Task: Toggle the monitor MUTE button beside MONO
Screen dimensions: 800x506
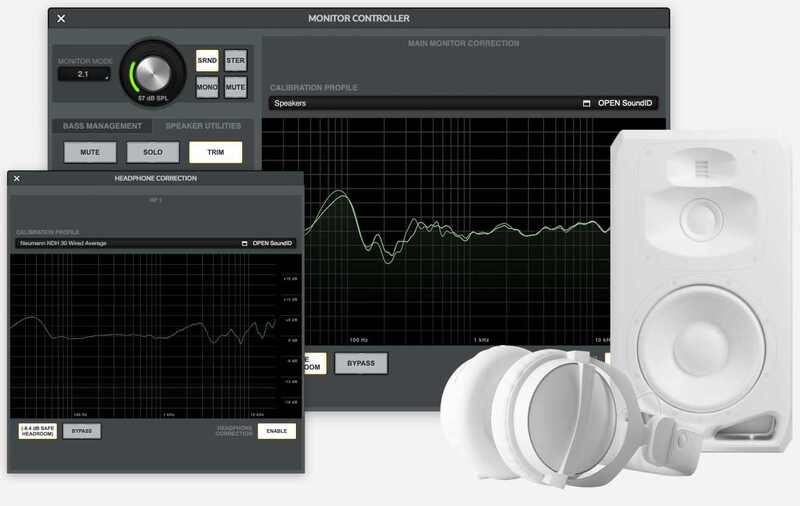Action: tap(235, 87)
